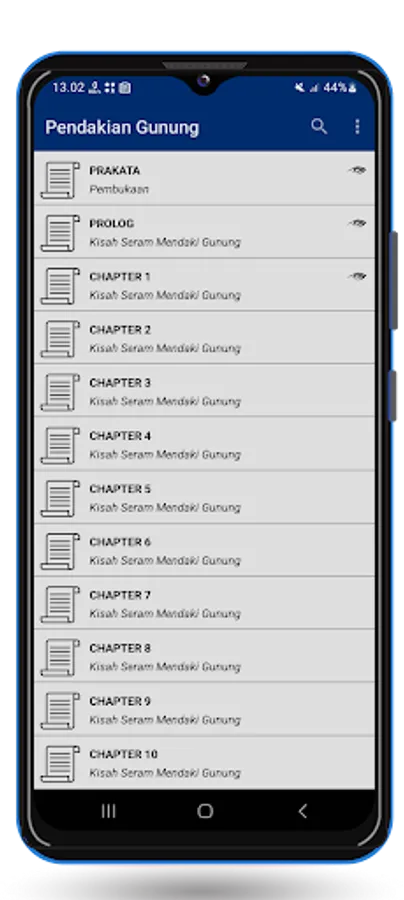Open the Android recent apps button
This screenshot has width=404, height=900.
tap(108, 810)
